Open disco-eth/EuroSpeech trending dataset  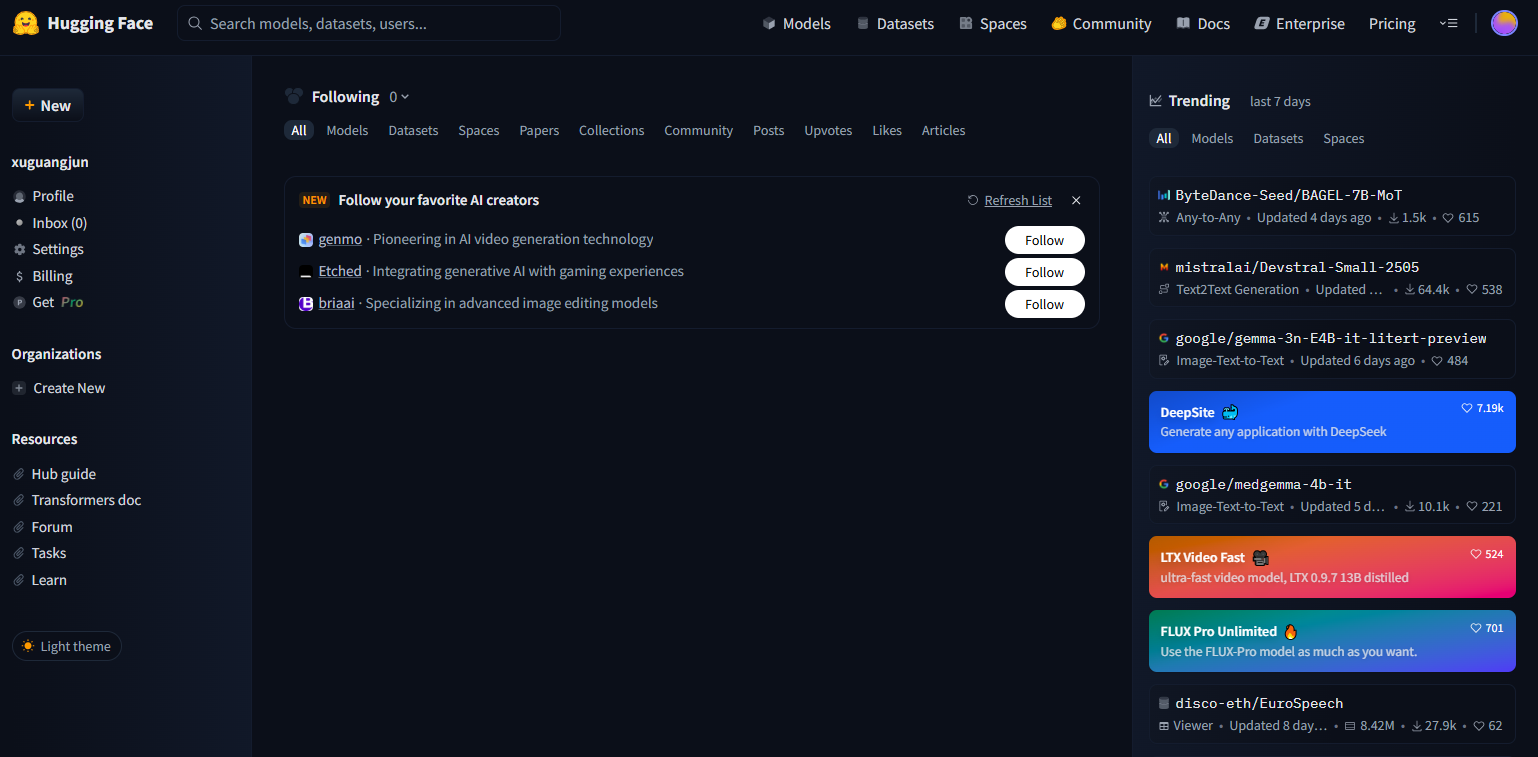click(1332, 714)
